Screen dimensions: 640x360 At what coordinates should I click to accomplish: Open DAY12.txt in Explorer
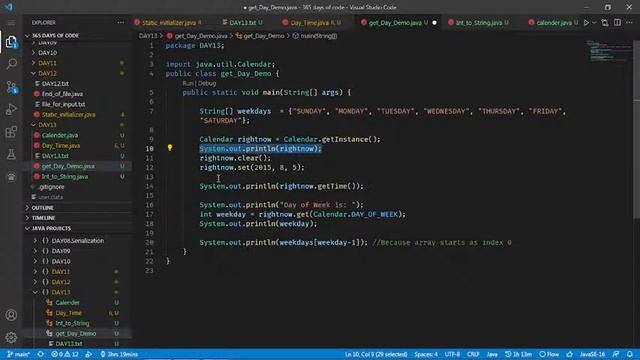click(x=55, y=83)
